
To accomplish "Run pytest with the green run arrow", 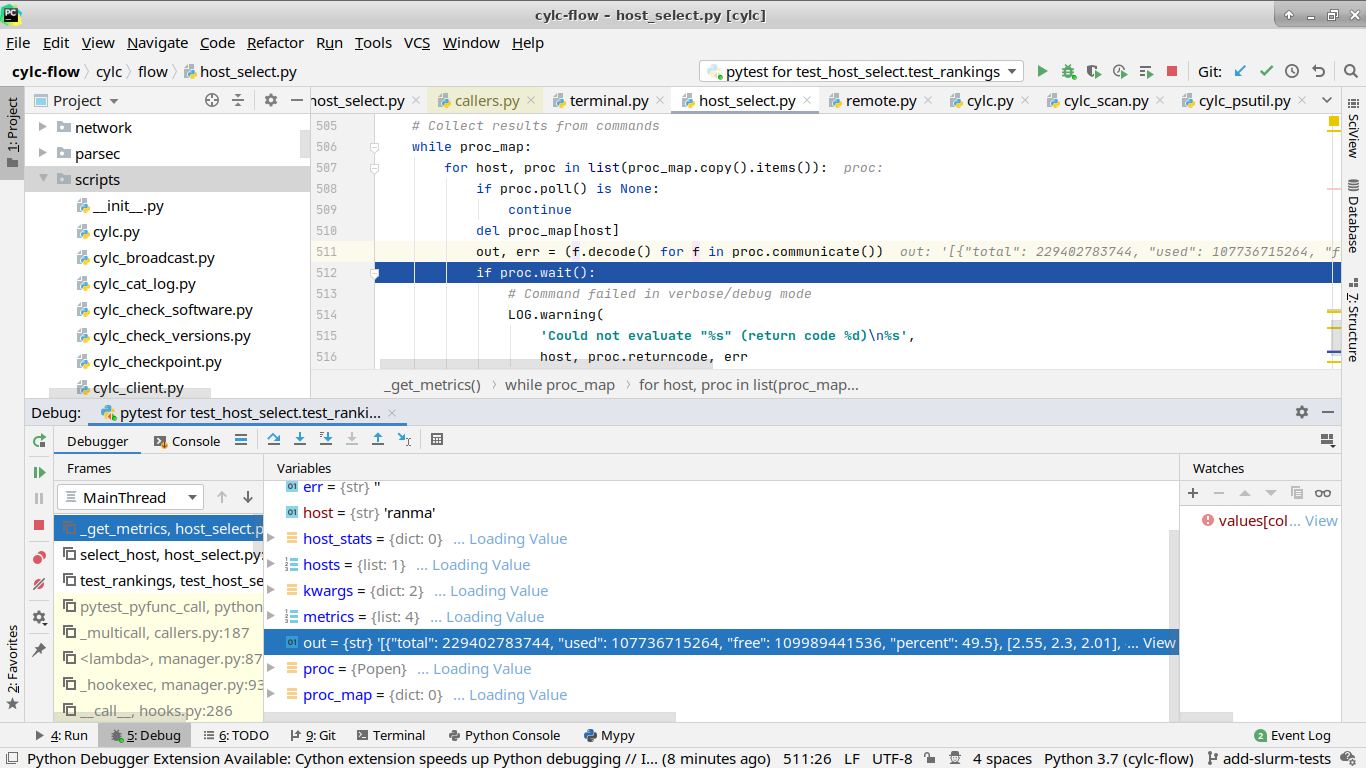I will [1042, 72].
